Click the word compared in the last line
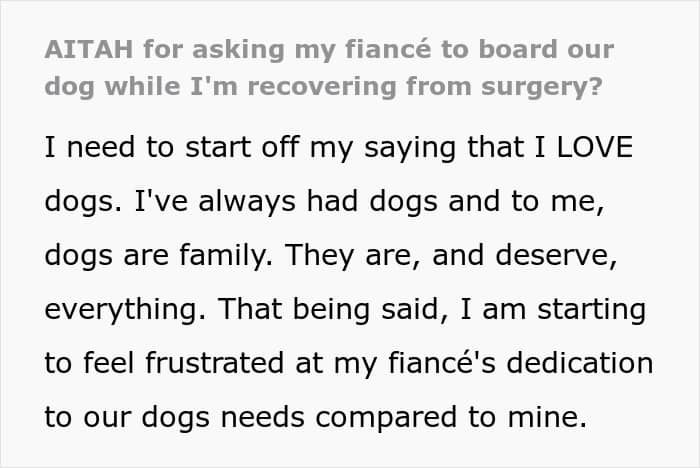 click(x=386, y=418)
